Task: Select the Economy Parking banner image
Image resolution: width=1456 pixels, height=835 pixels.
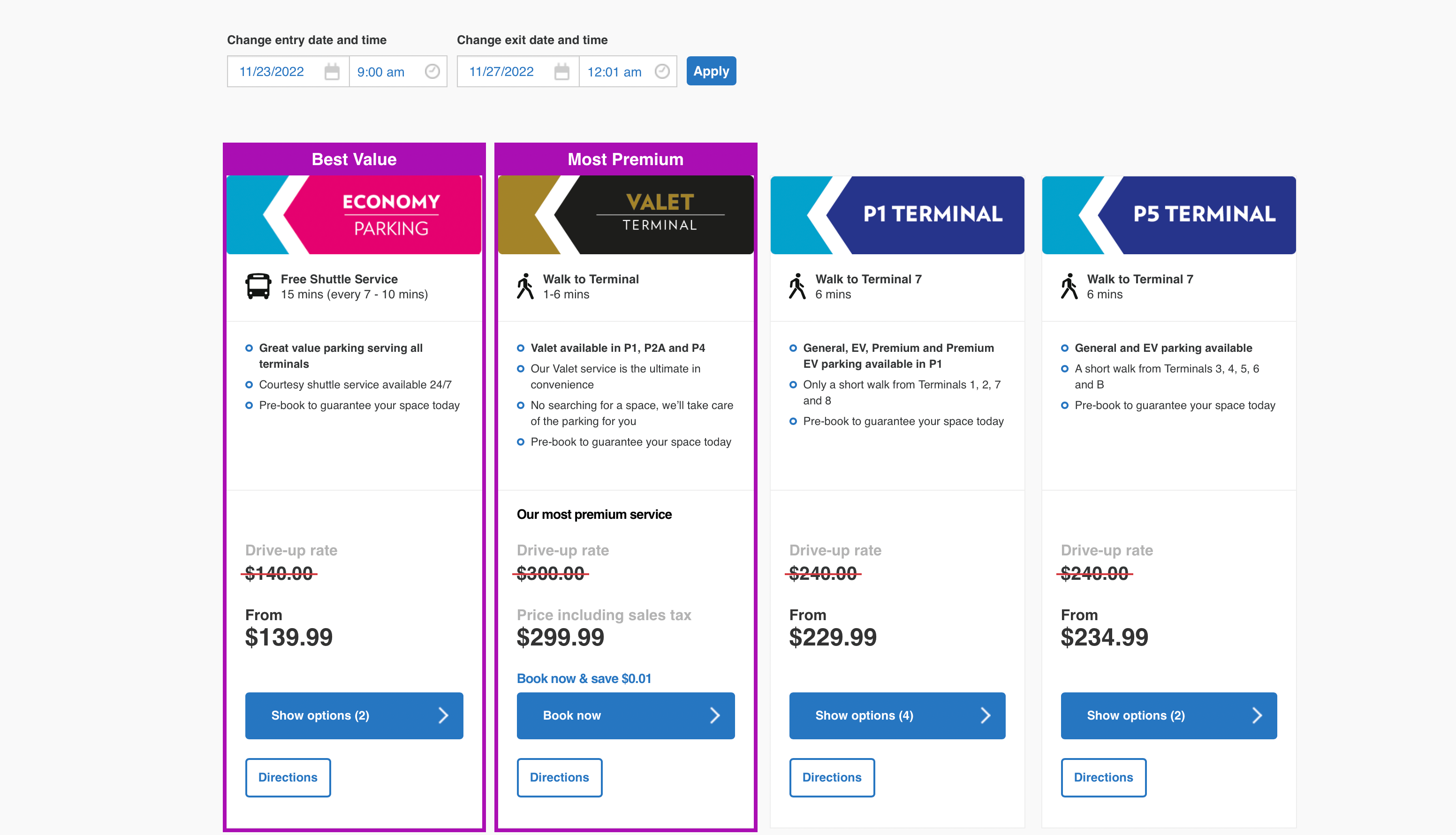Action: [355, 215]
